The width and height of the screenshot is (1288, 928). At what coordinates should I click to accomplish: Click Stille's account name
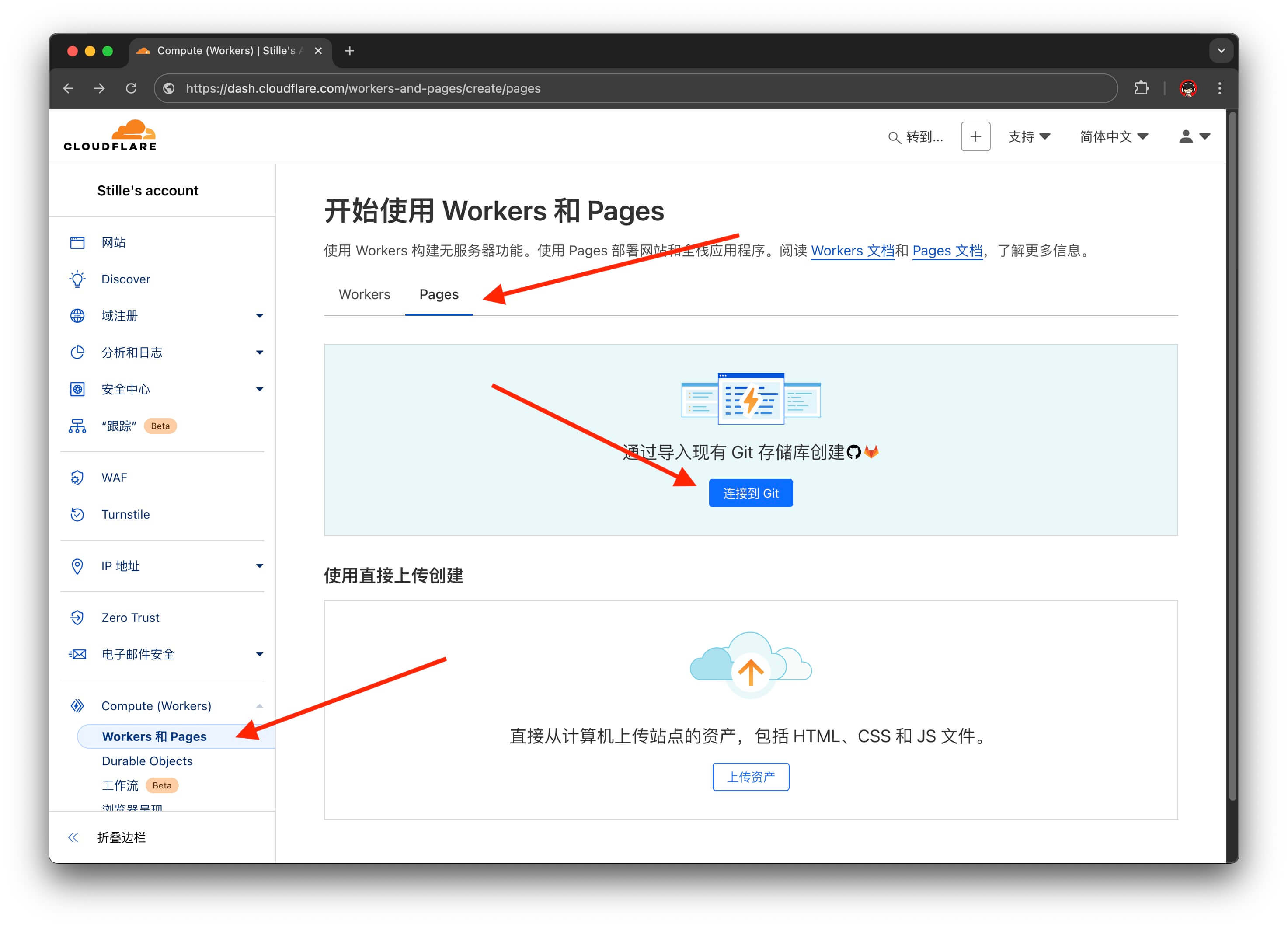[x=148, y=190]
